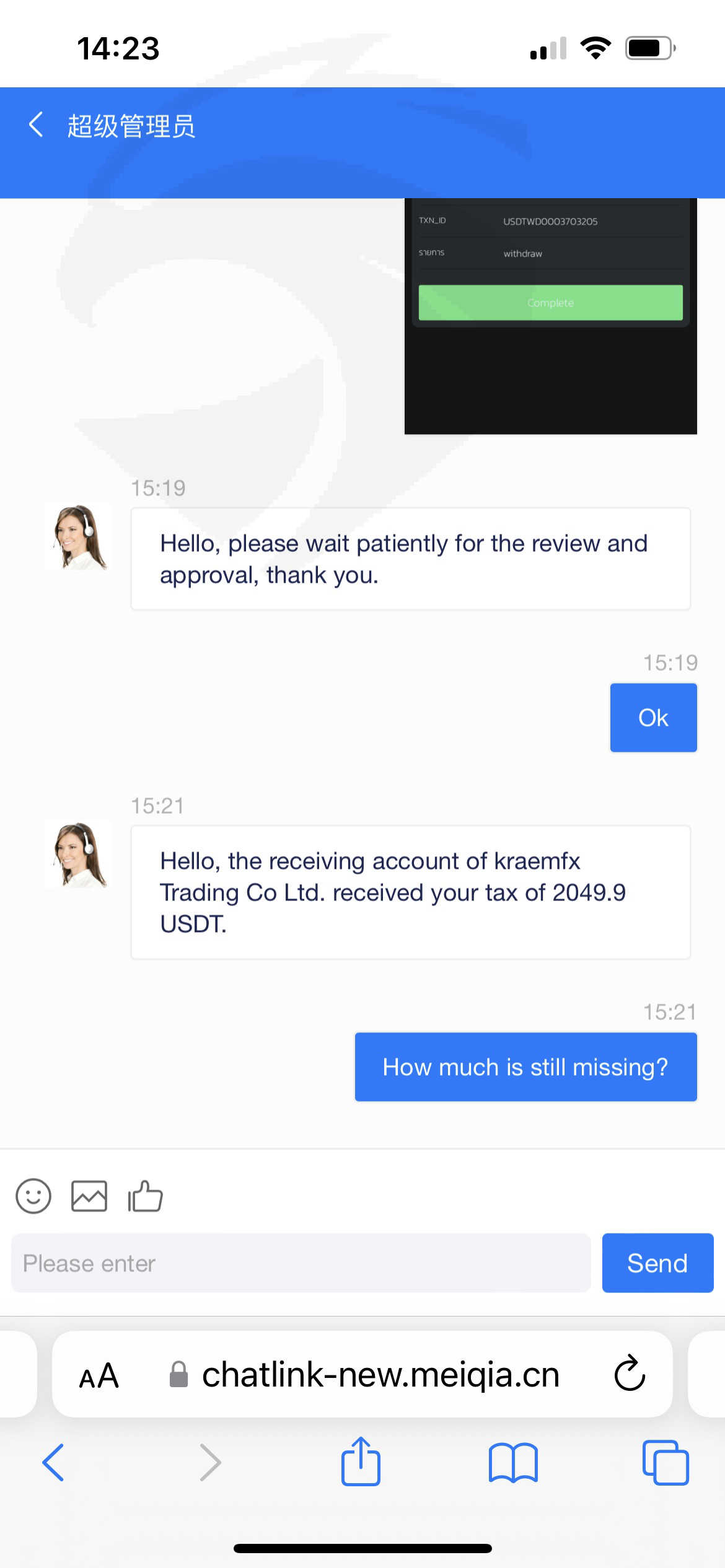Attach an image with picture icon
Screen dimensions: 725x1568
pos(89,1195)
